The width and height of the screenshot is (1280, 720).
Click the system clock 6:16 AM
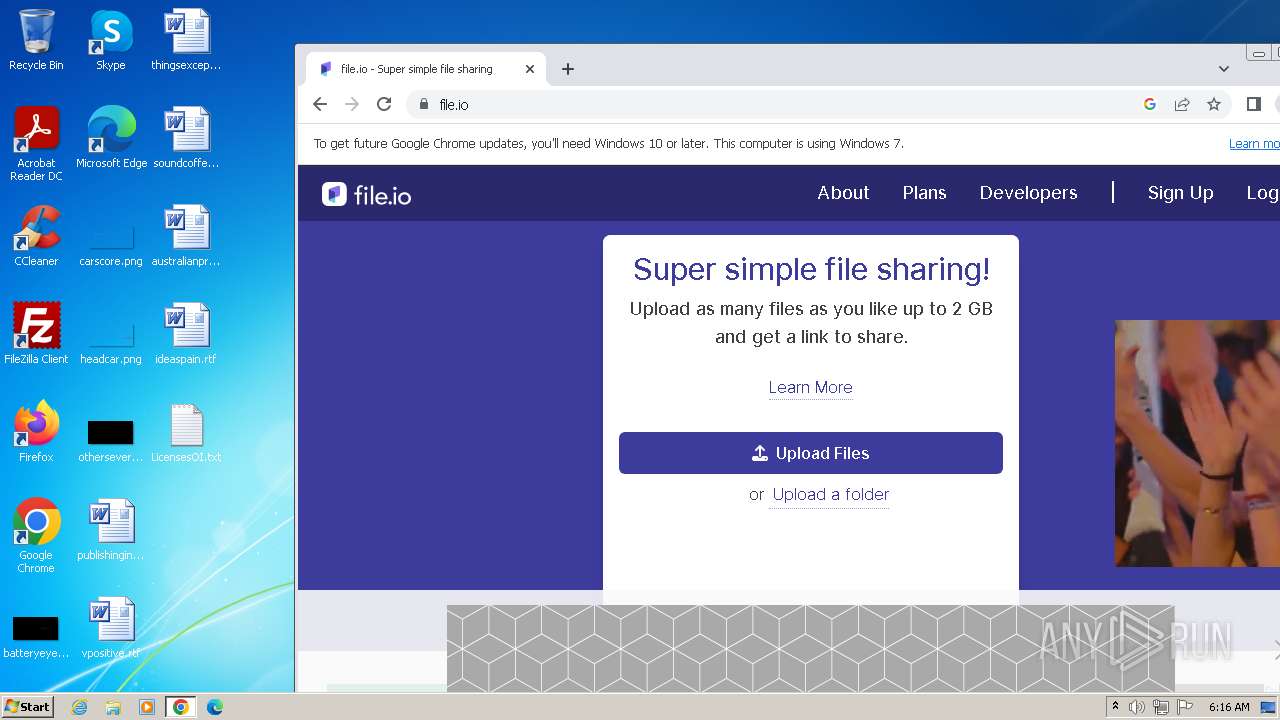[1229, 707]
